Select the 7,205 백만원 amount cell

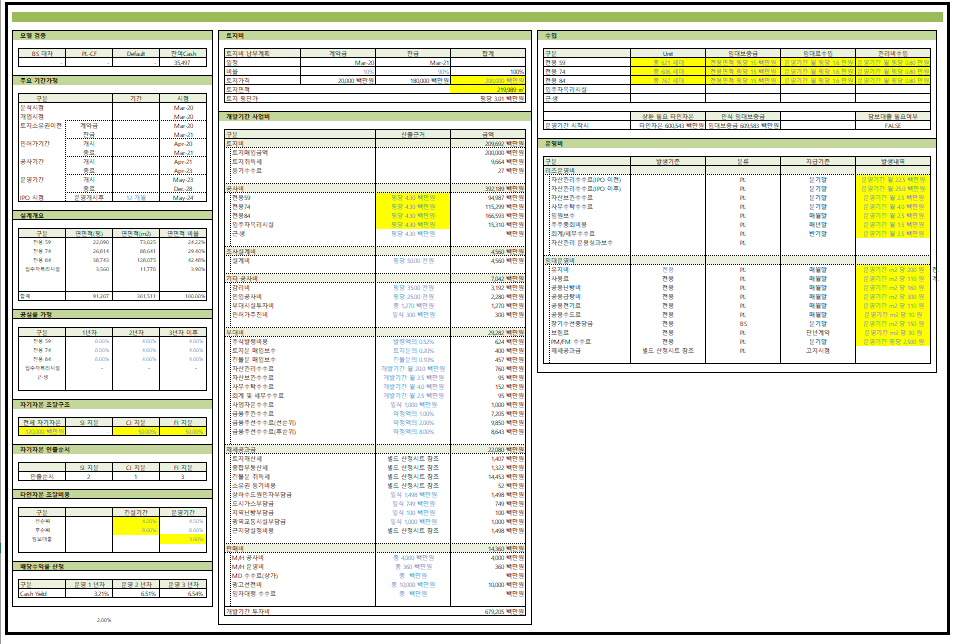(x=488, y=414)
